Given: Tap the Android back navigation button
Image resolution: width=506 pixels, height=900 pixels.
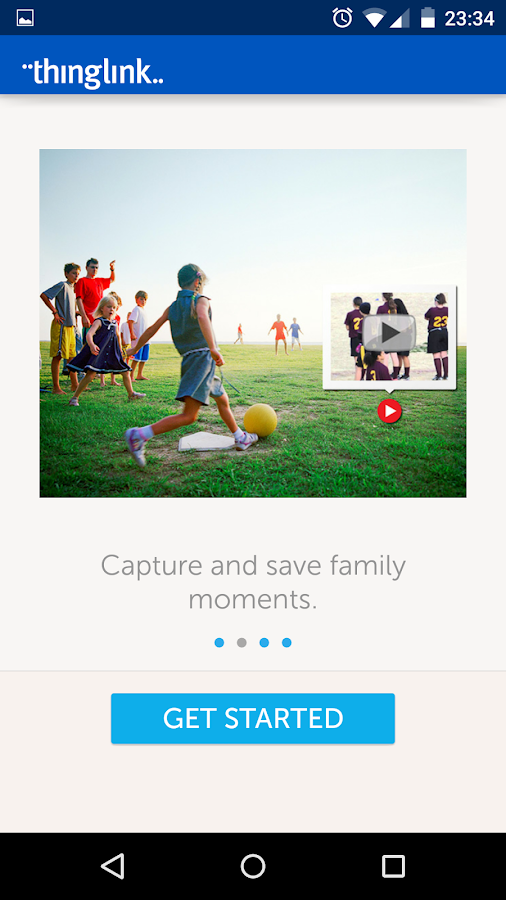Looking at the screenshot, I should coord(112,866).
